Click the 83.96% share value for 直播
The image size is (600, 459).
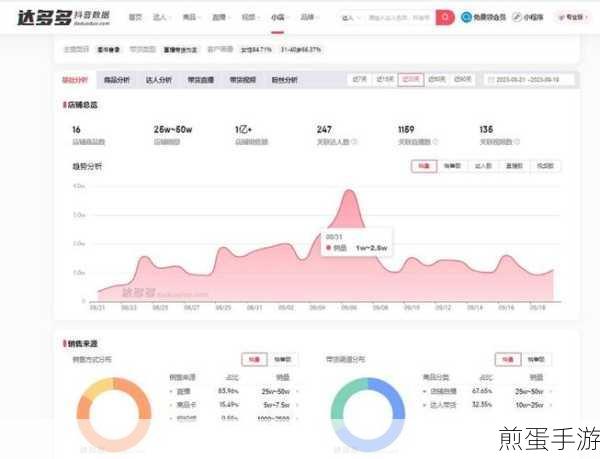pos(228,391)
